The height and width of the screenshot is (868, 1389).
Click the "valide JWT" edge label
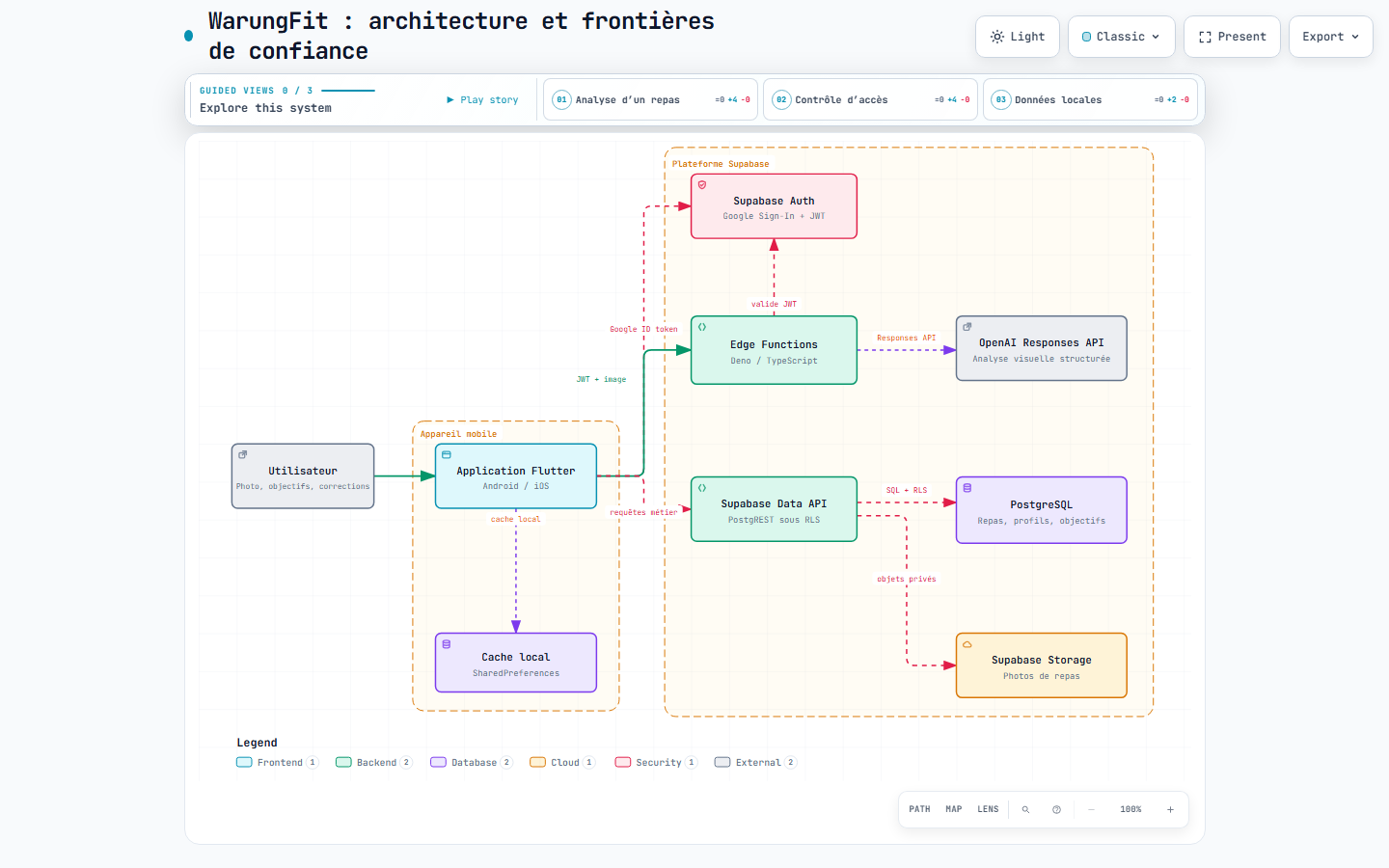775,304
